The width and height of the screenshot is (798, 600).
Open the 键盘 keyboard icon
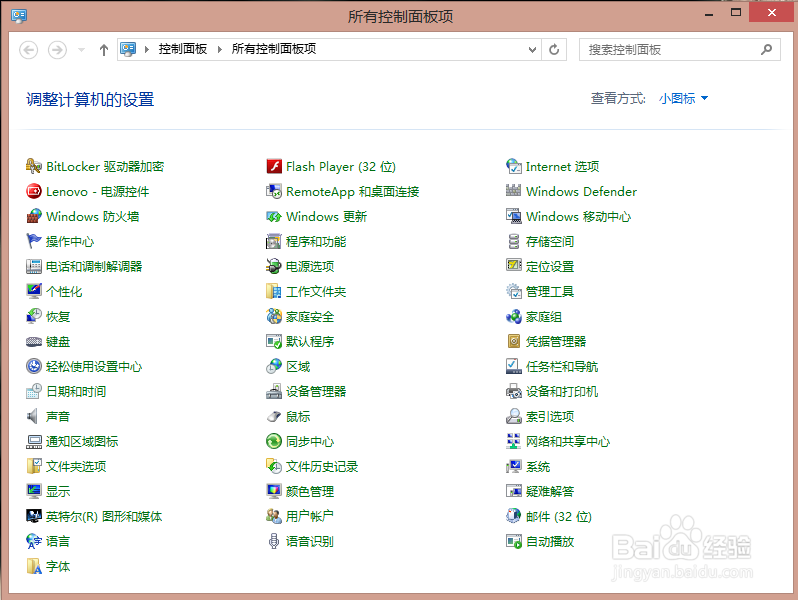(34, 341)
